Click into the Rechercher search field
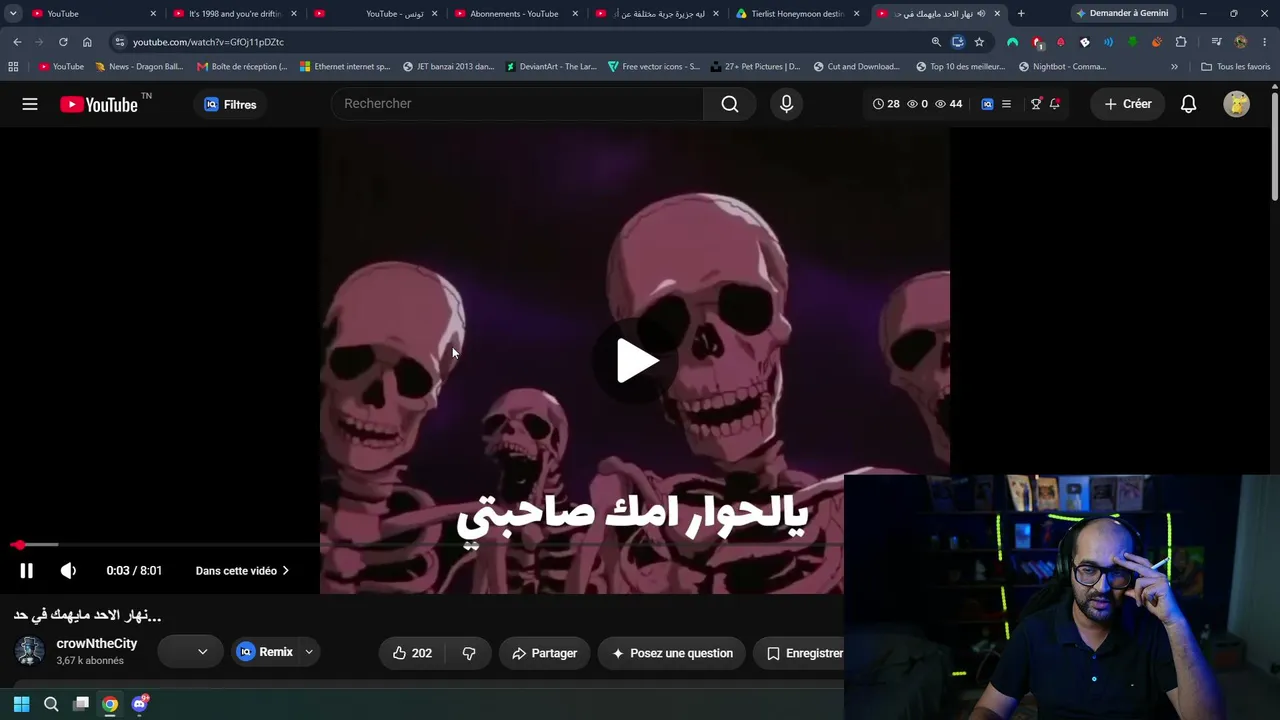Viewport: 1280px width, 720px height. coord(518,104)
